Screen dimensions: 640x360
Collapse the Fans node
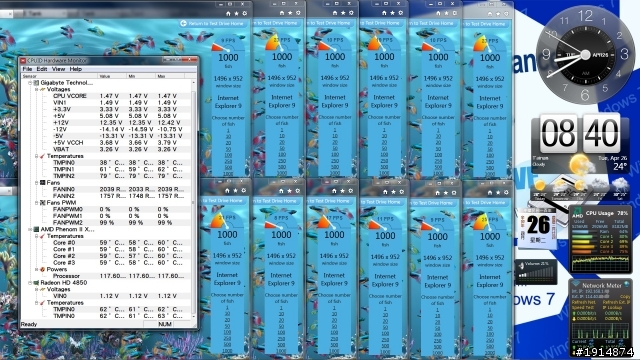coord(36,182)
